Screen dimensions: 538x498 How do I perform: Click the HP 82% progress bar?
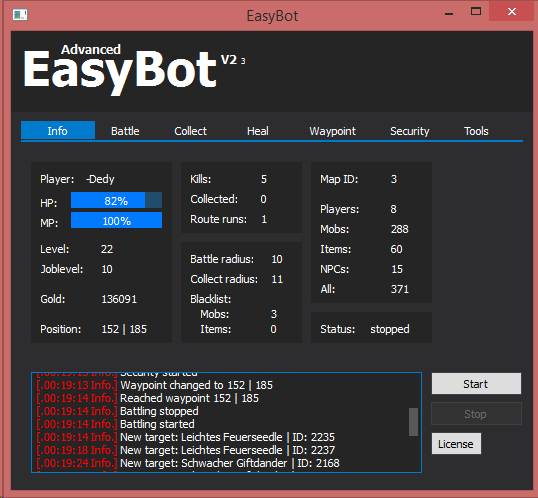pos(116,200)
